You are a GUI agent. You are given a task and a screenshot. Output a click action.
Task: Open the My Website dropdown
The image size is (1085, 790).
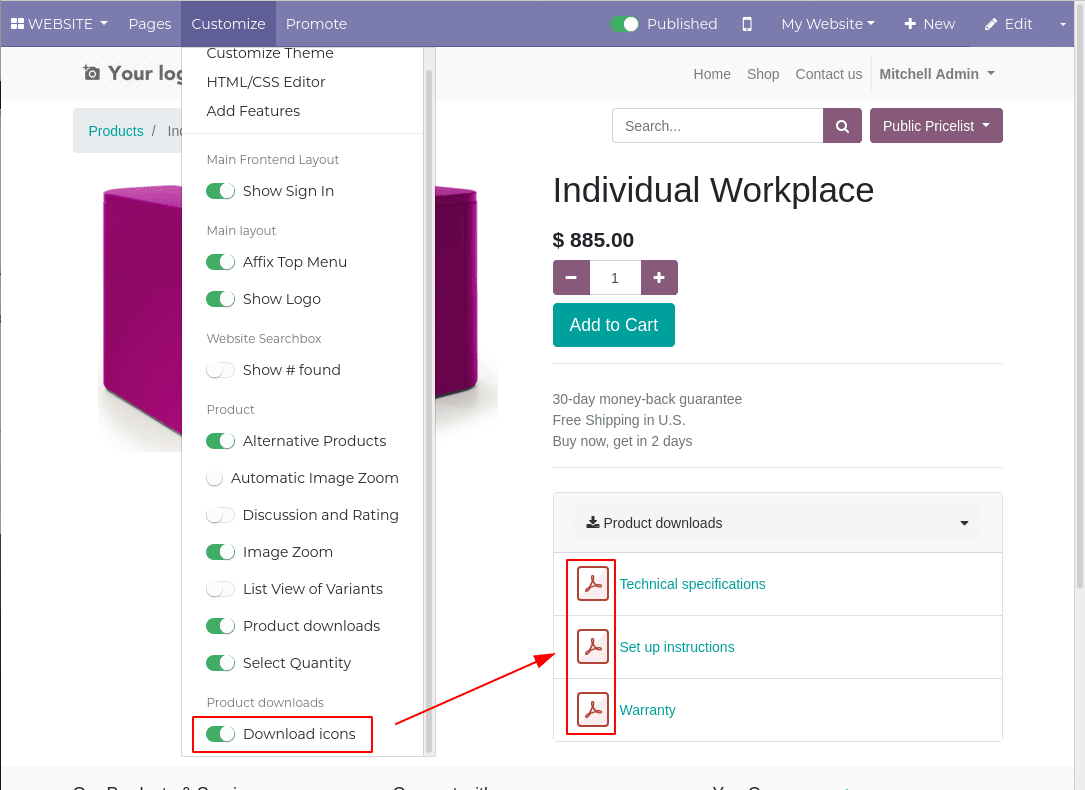828,24
